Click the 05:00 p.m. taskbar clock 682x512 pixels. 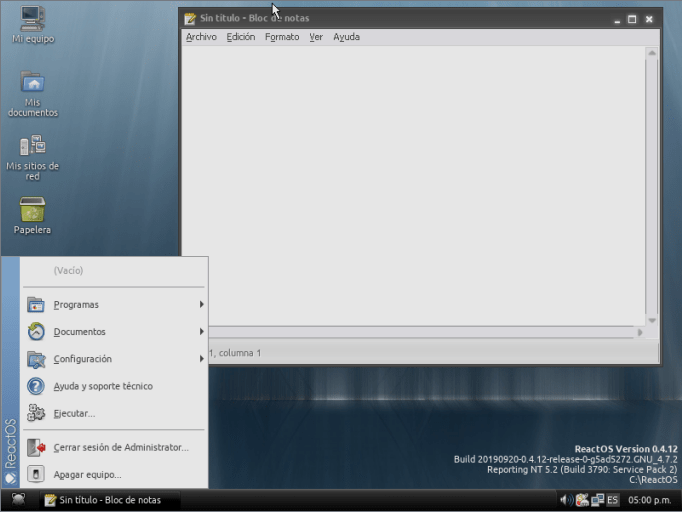649,500
